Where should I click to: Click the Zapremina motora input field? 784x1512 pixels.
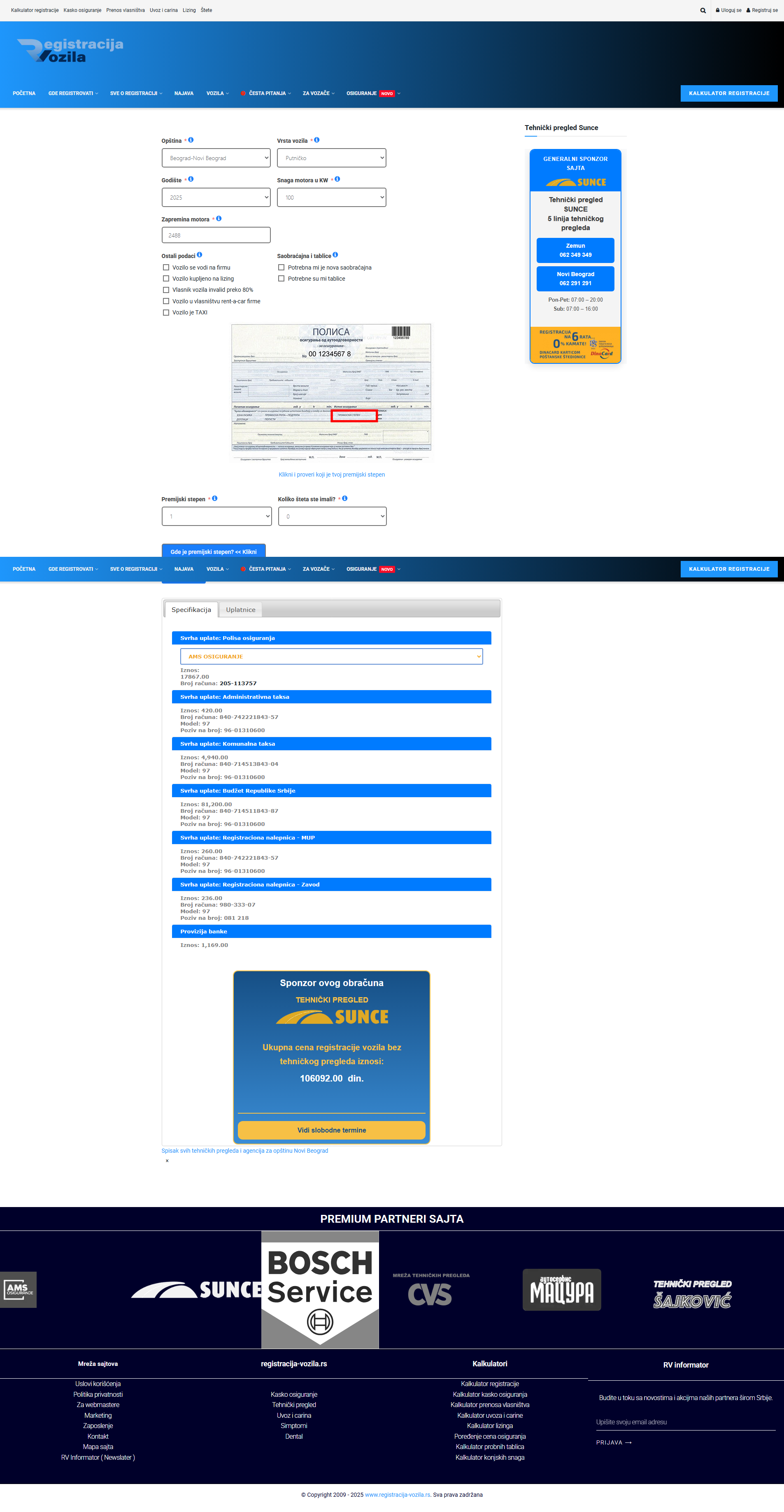(x=216, y=235)
